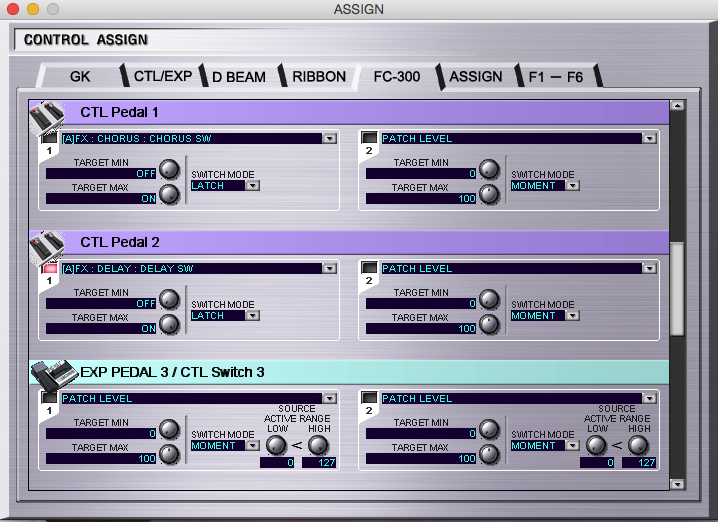Click EXP Pedal 3 assign 2 TARGET MAX knob
The width and height of the screenshot is (718, 522).
click(489, 454)
